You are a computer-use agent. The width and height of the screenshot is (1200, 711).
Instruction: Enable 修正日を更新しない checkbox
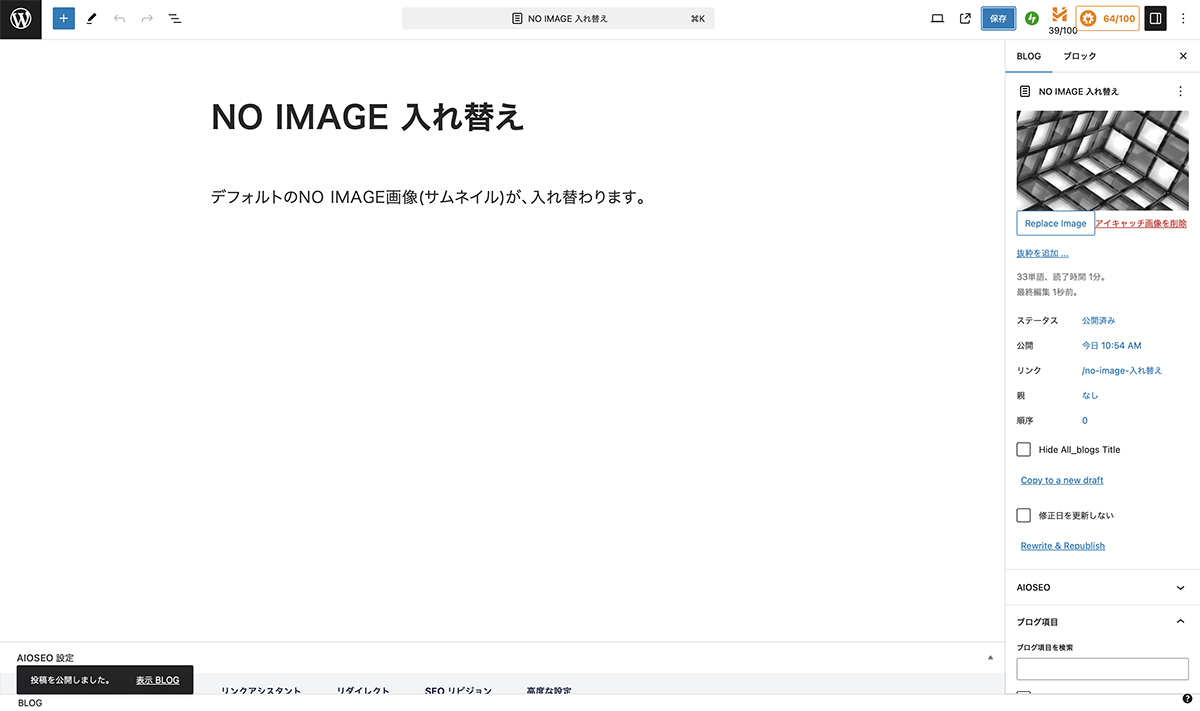[x=1023, y=515]
